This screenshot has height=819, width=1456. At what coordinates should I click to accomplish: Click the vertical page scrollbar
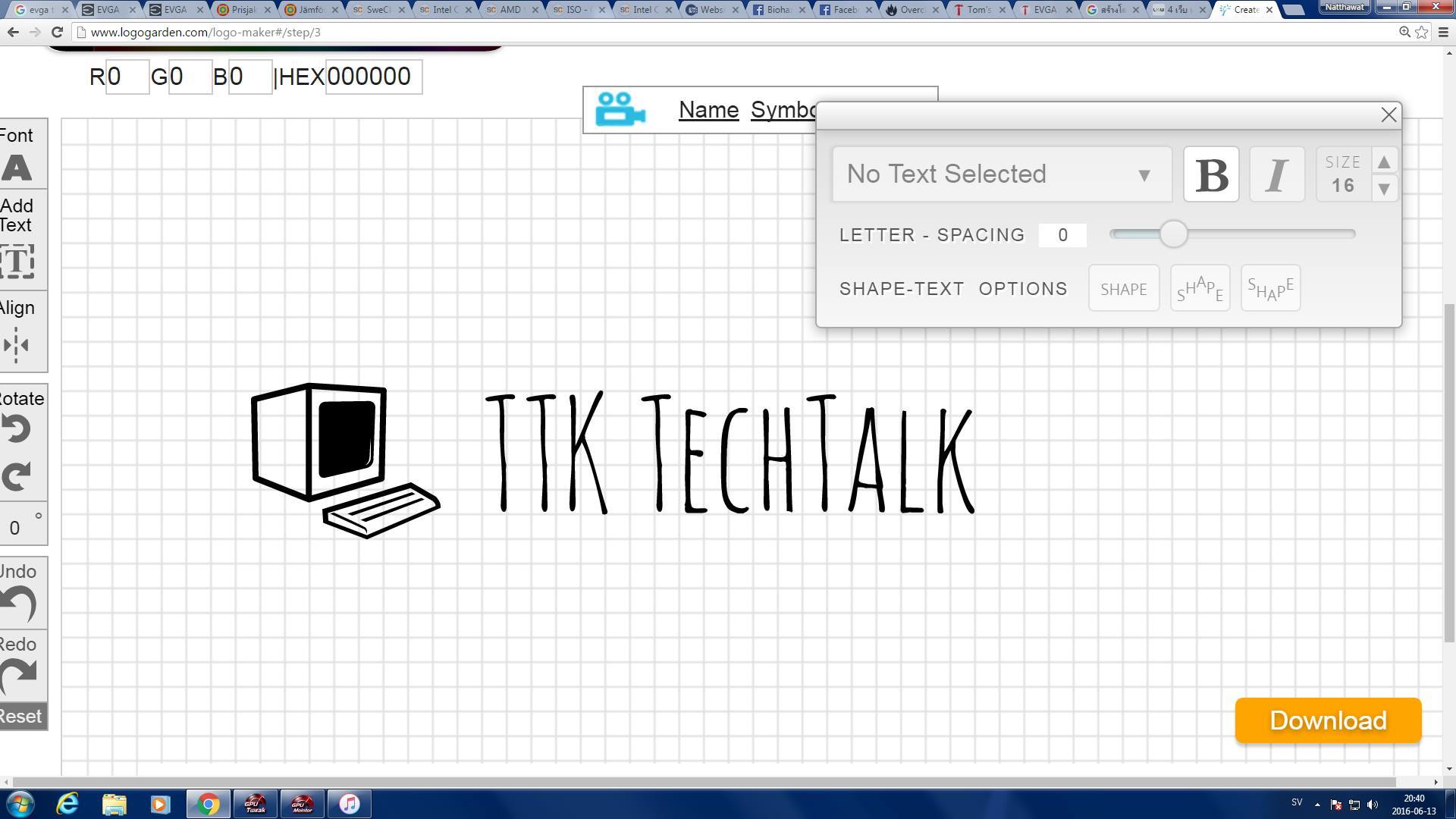coord(1449,472)
